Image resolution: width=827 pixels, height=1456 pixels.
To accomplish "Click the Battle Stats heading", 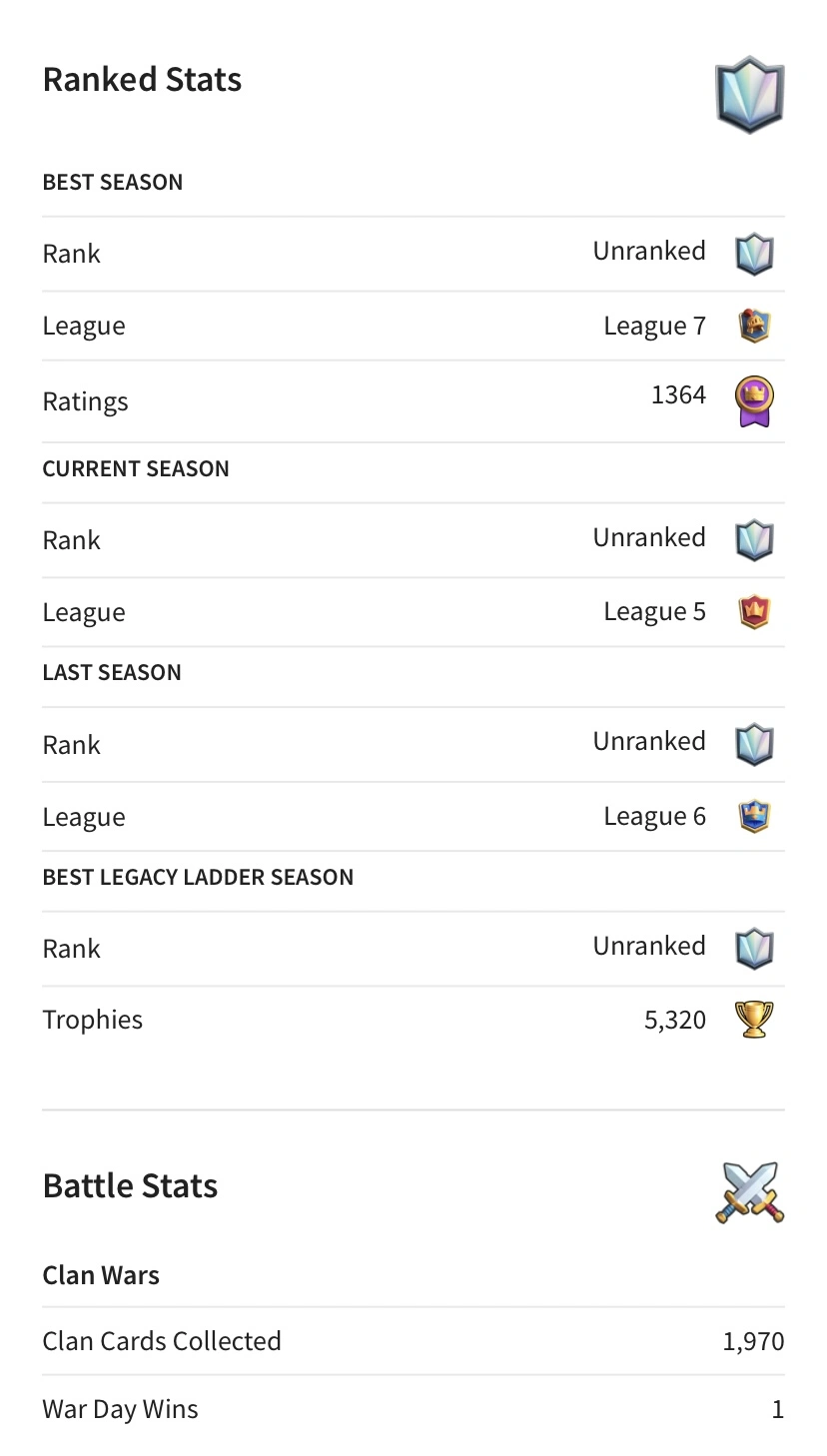I will [x=130, y=1186].
